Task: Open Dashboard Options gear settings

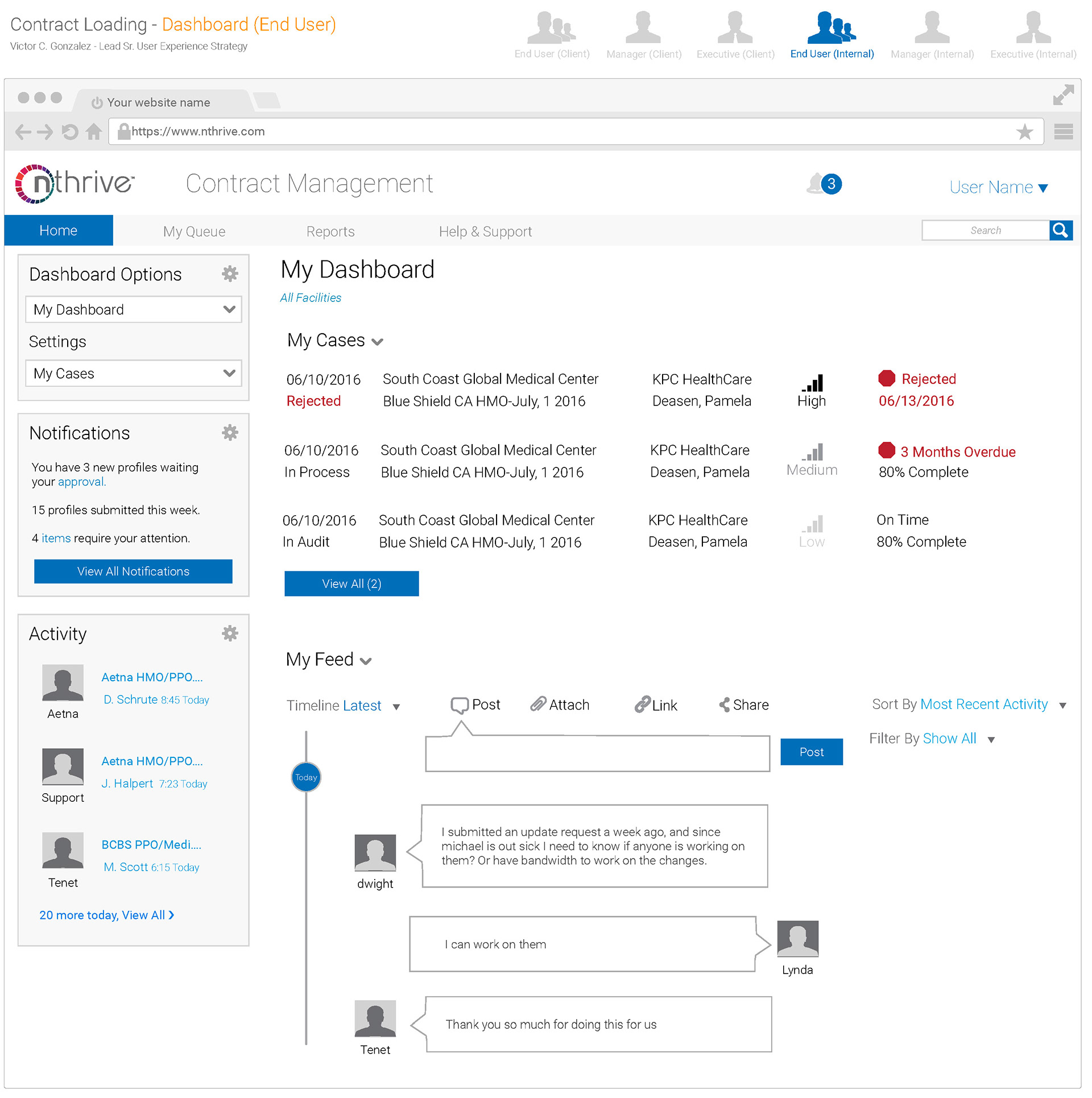Action: tap(230, 274)
